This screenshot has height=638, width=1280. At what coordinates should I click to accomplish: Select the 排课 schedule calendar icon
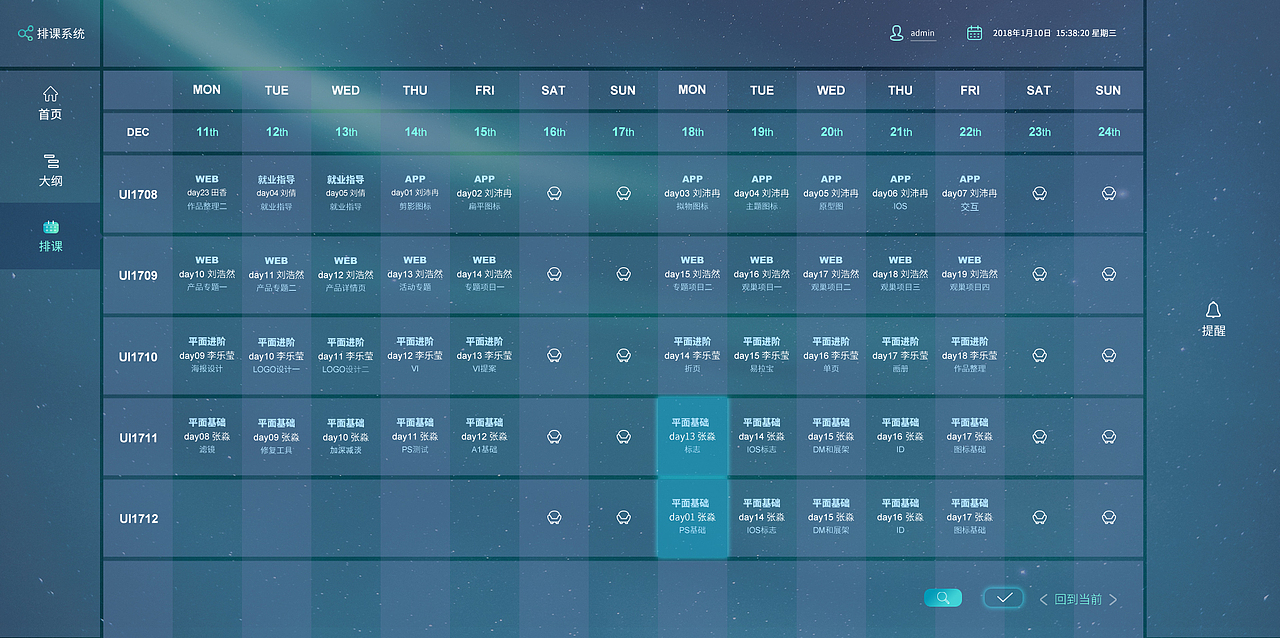(x=50, y=227)
